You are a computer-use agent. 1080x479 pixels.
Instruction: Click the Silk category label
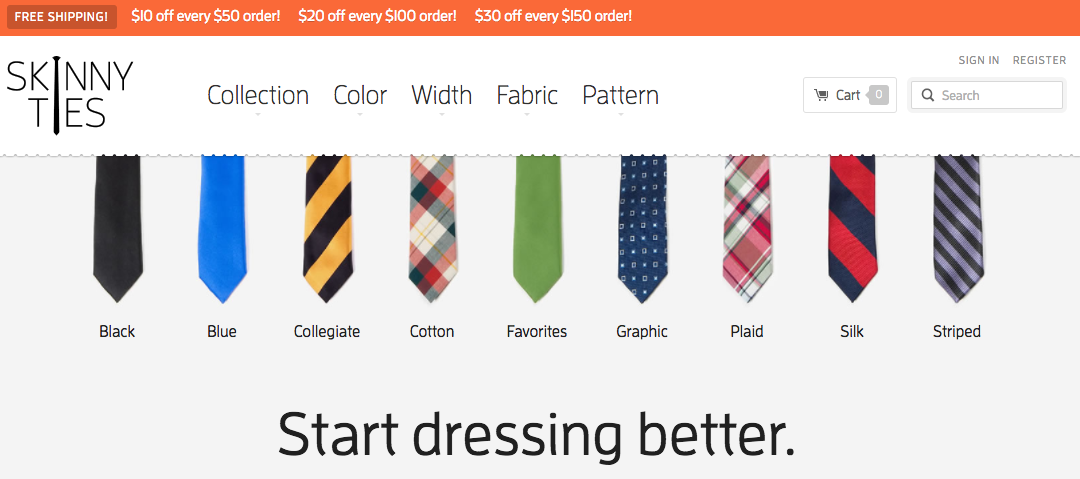click(852, 331)
